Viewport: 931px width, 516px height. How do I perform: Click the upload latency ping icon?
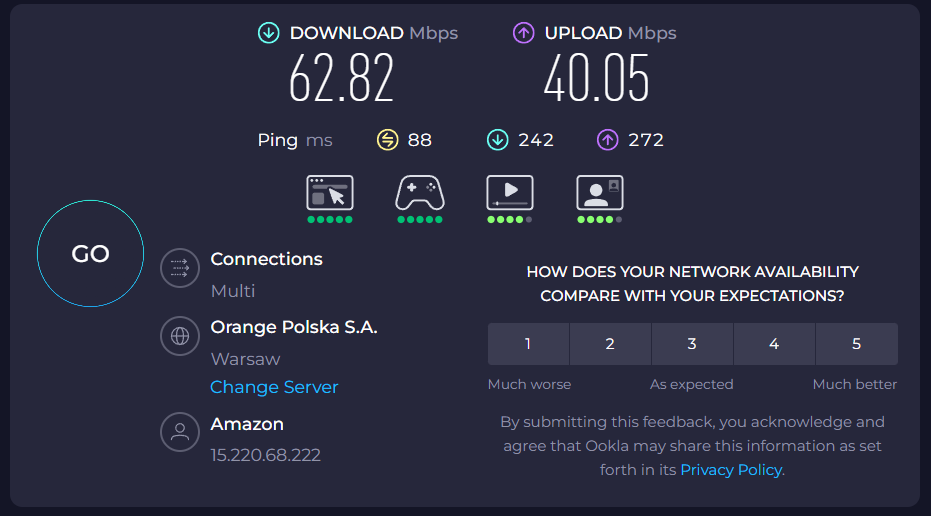607,140
